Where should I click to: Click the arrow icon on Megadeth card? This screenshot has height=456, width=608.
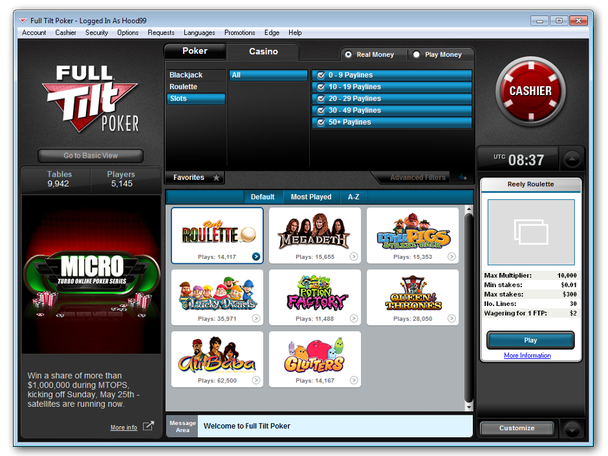(x=354, y=256)
